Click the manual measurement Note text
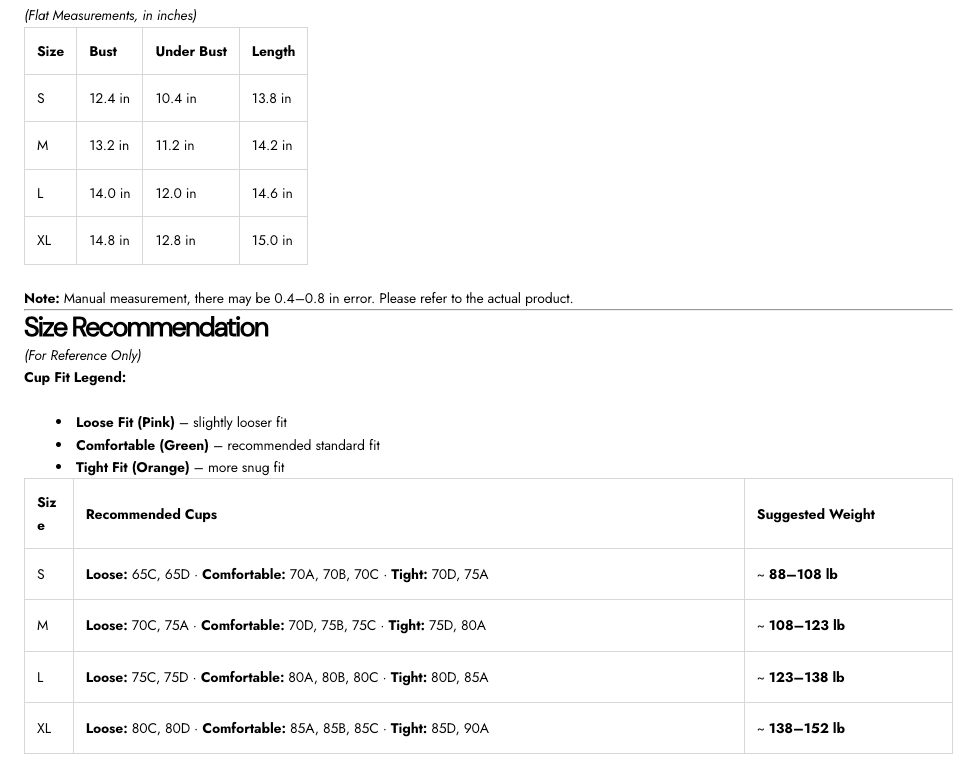 coord(298,298)
